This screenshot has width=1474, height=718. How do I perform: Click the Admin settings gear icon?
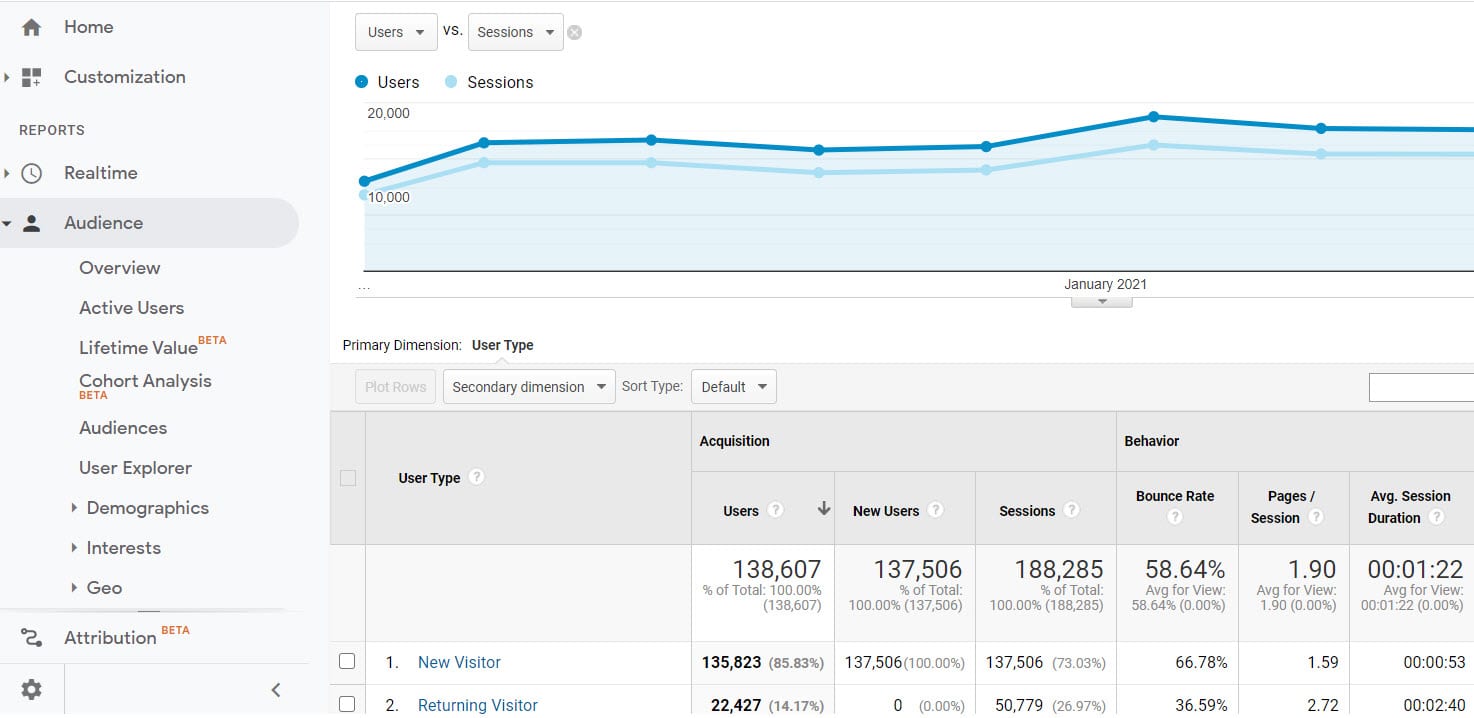[30, 689]
